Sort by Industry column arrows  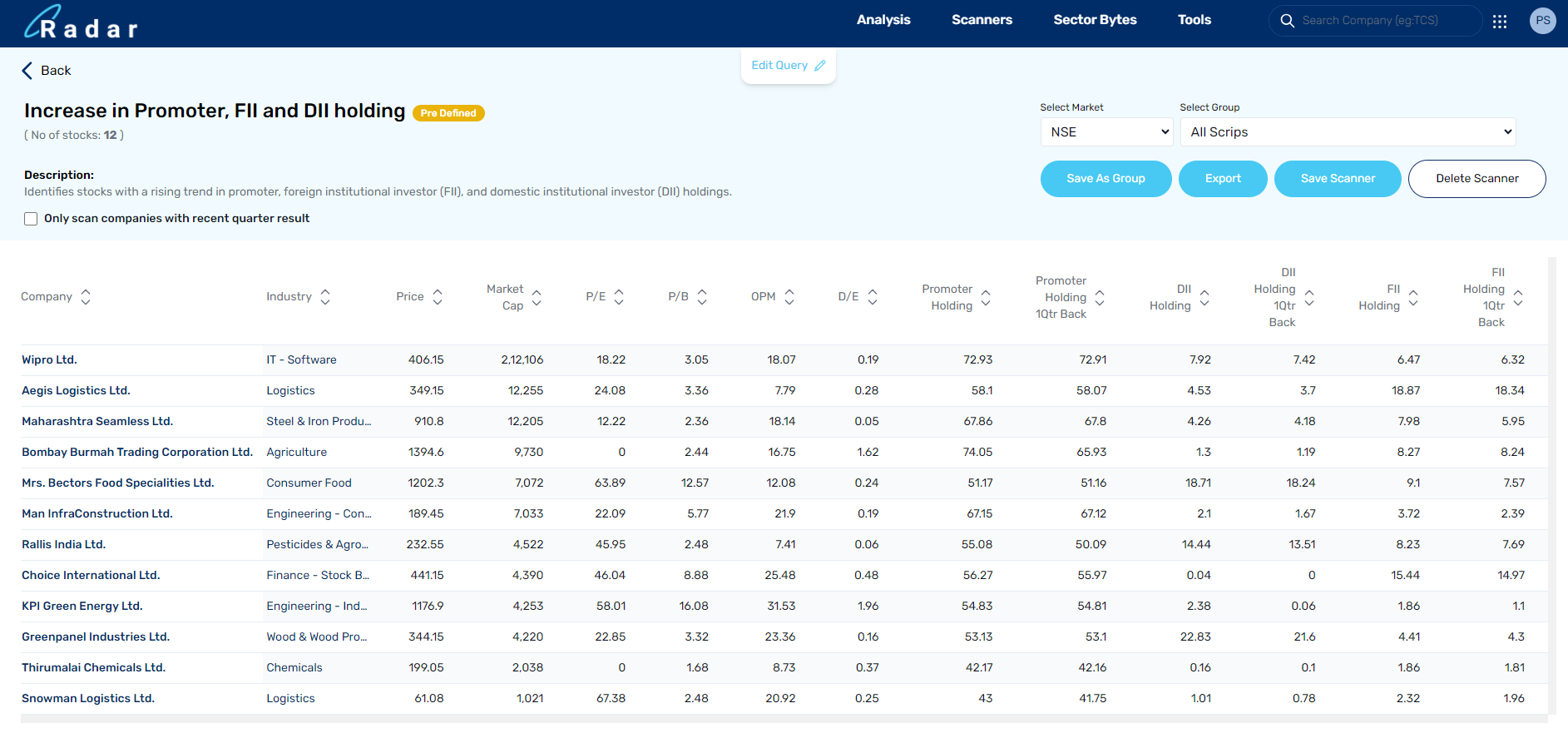click(325, 297)
